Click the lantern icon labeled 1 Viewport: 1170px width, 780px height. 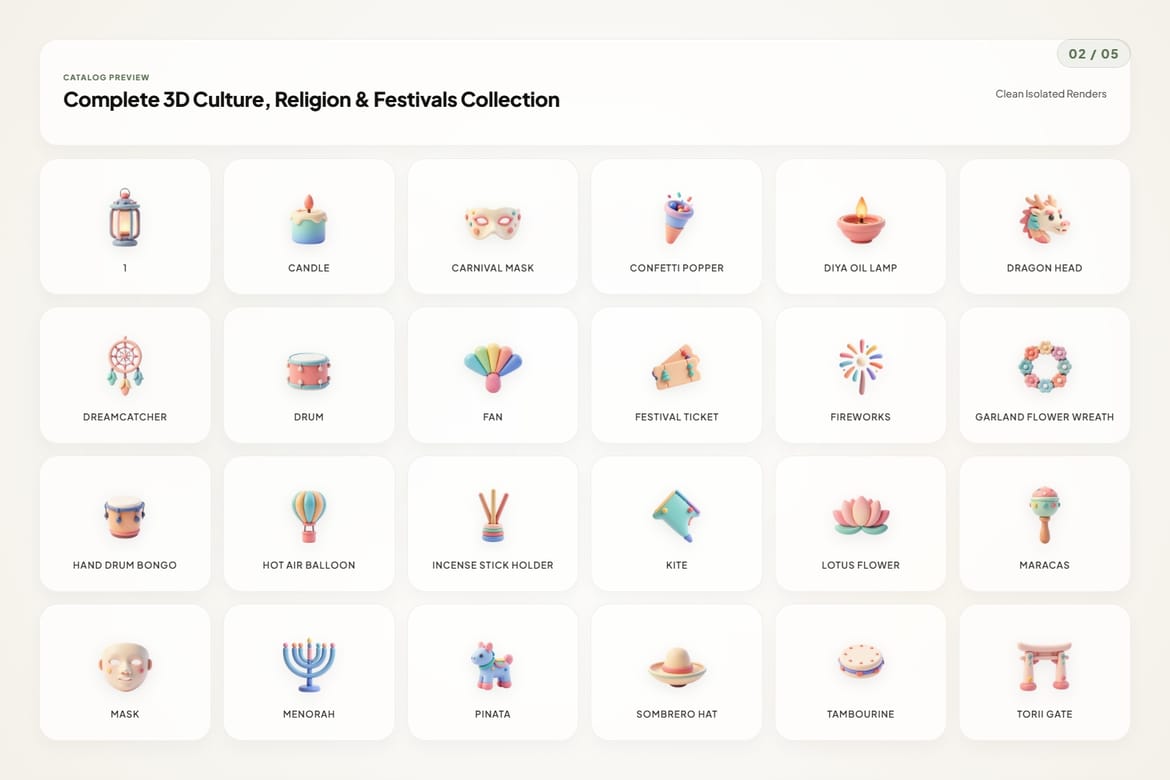point(125,217)
